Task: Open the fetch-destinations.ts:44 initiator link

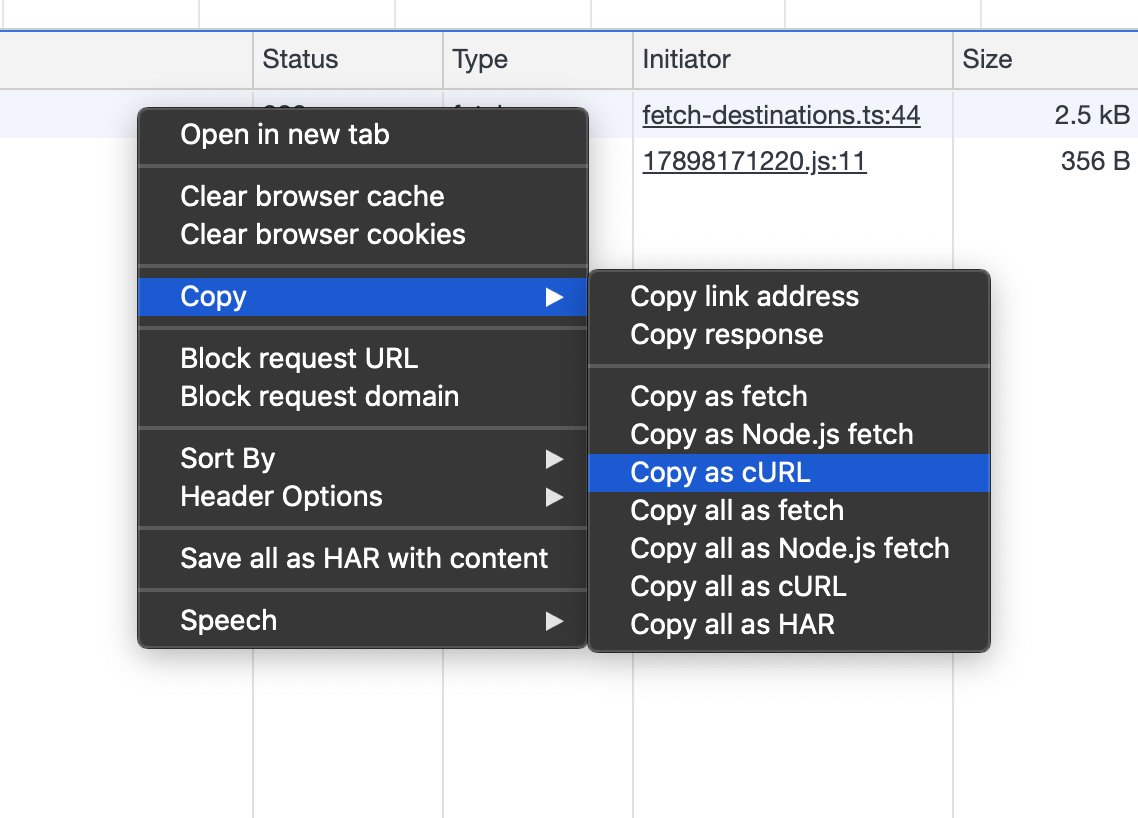Action: [780, 116]
